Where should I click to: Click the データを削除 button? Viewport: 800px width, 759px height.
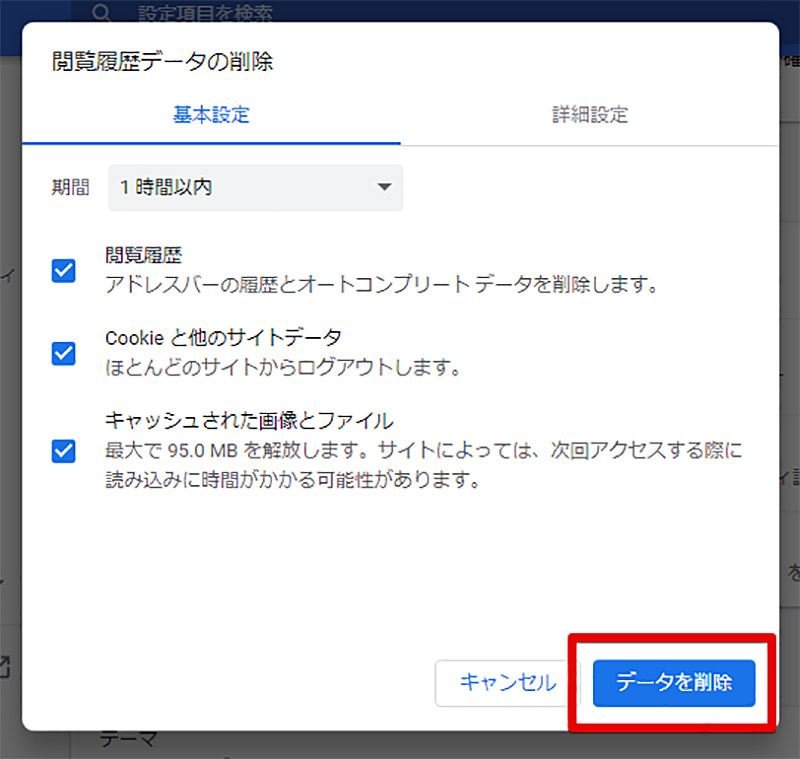tap(673, 682)
